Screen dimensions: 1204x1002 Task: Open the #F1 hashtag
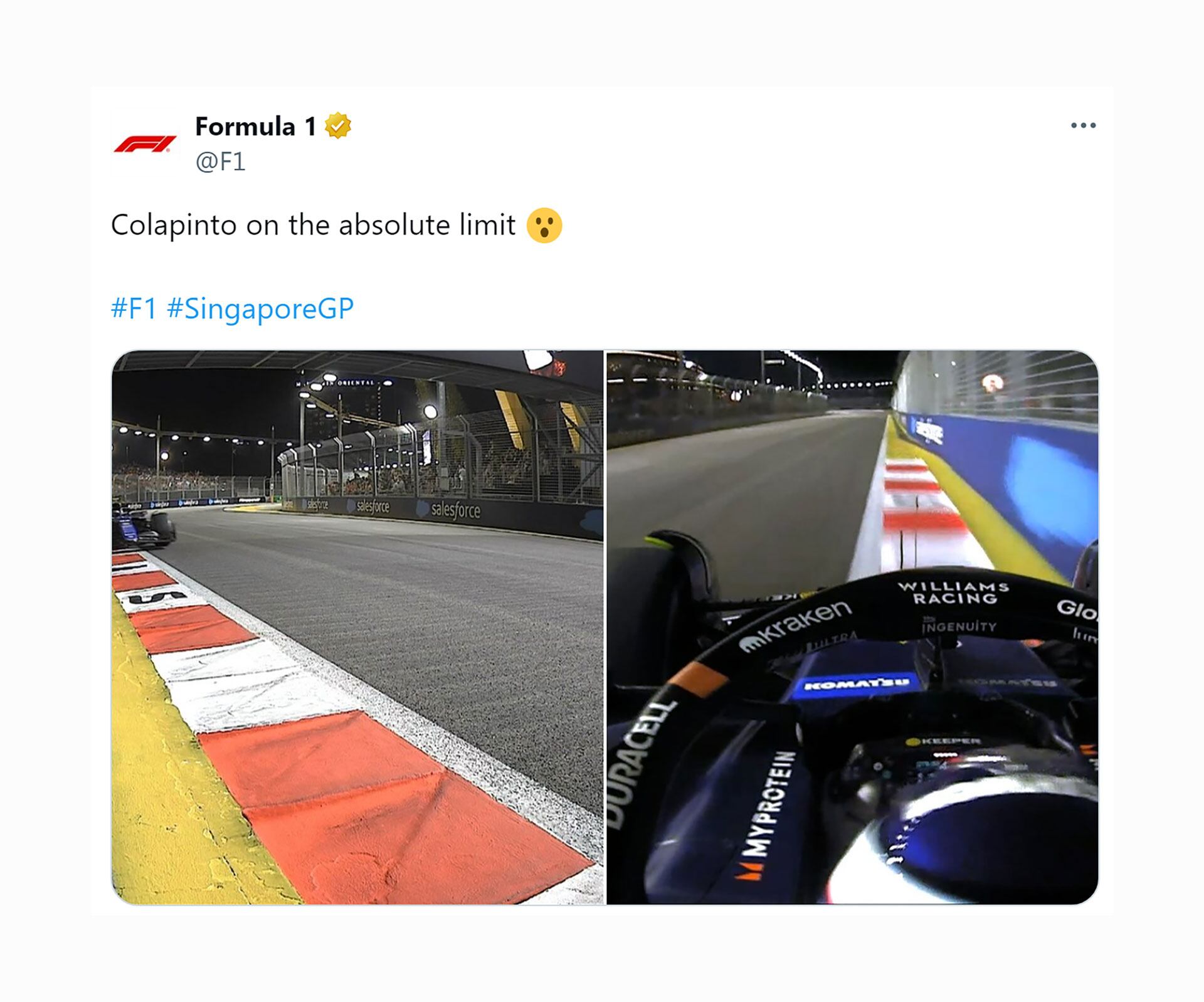point(134,308)
